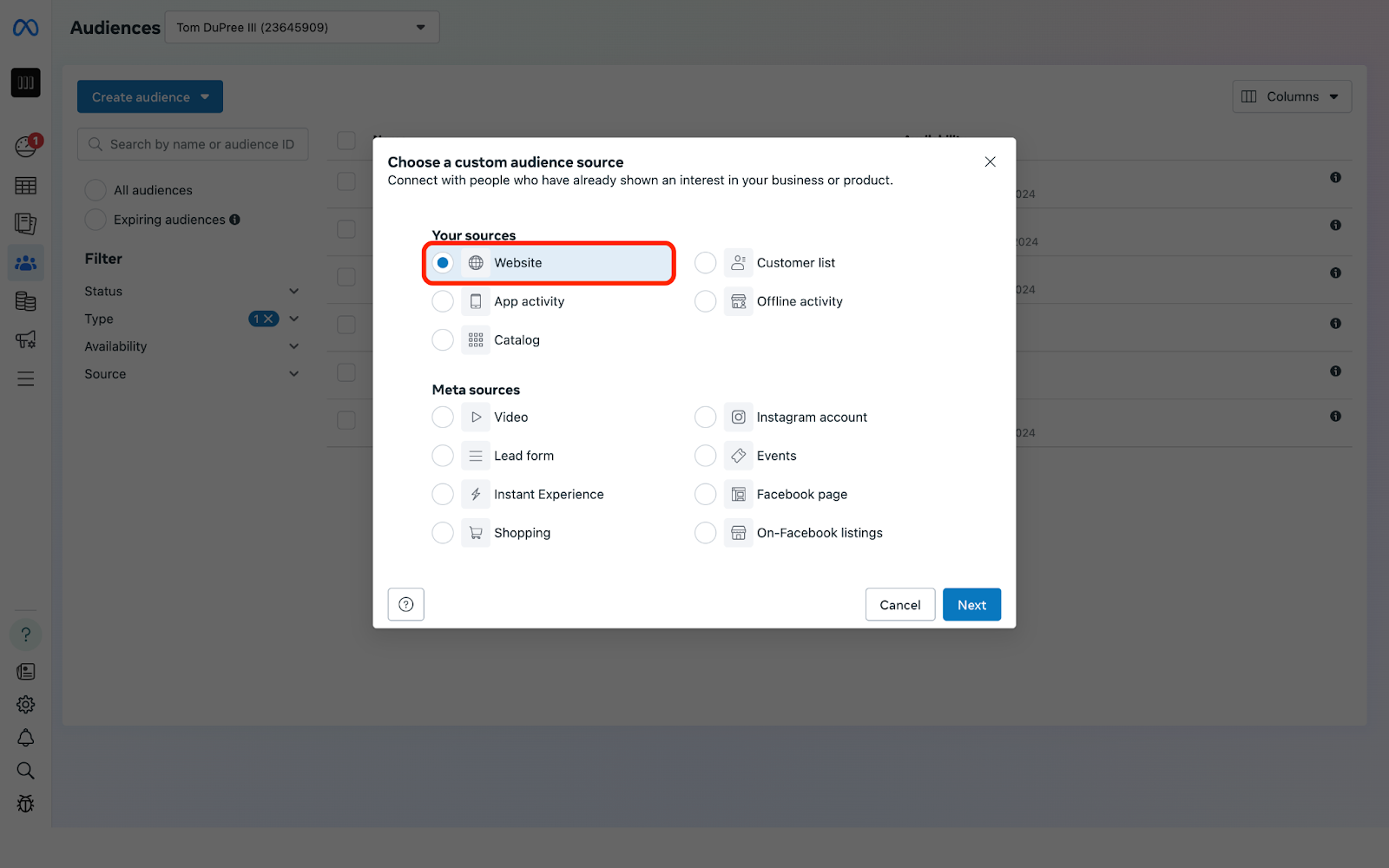The width and height of the screenshot is (1389, 868).
Task: Tick the select-all checkbox in table header
Action: click(346, 141)
